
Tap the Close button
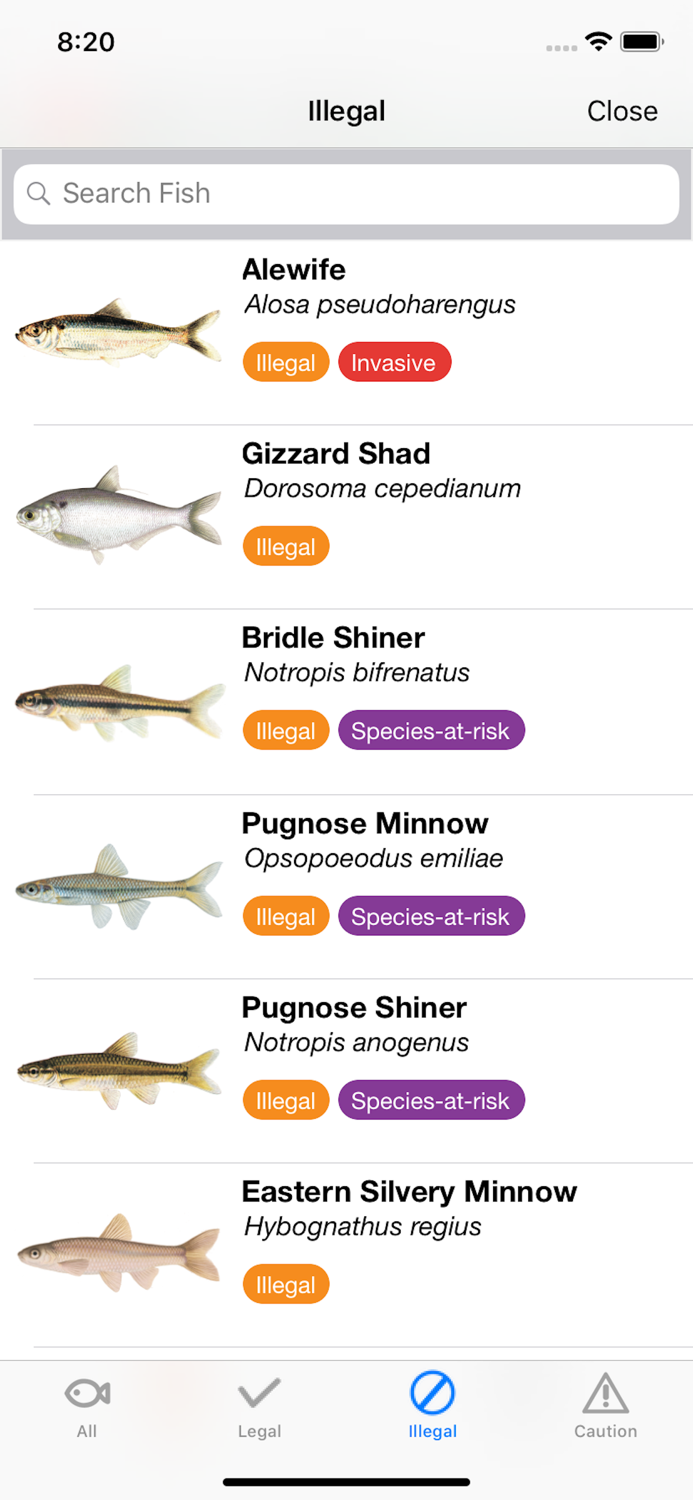pyautogui.click(x=622, y=111)
